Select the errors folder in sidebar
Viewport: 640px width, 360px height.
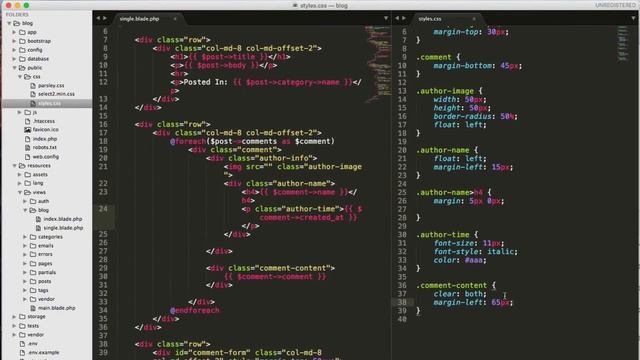(x=45, y=254)
